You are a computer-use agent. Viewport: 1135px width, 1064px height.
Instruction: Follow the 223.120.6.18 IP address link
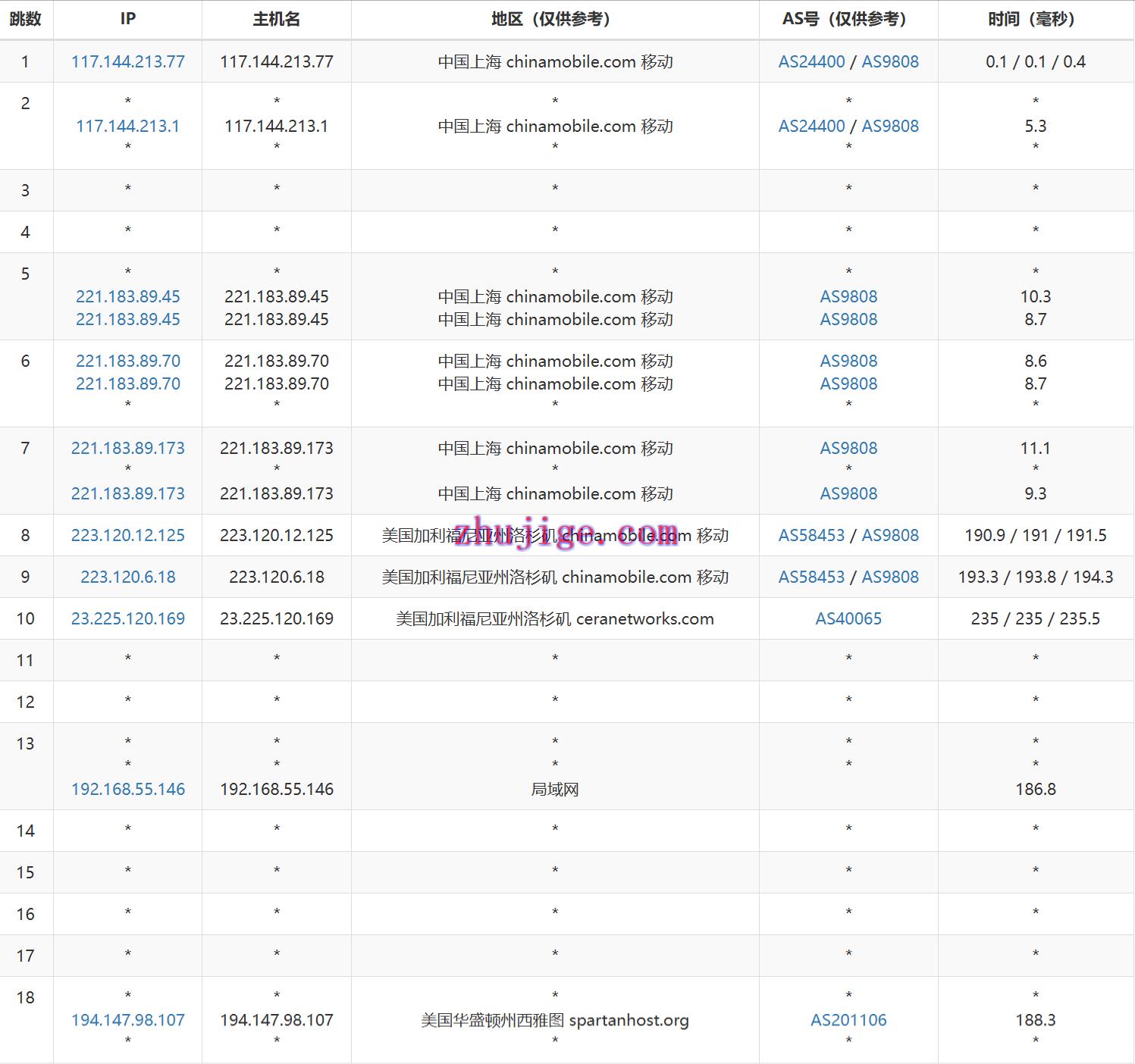click(127, 577)
